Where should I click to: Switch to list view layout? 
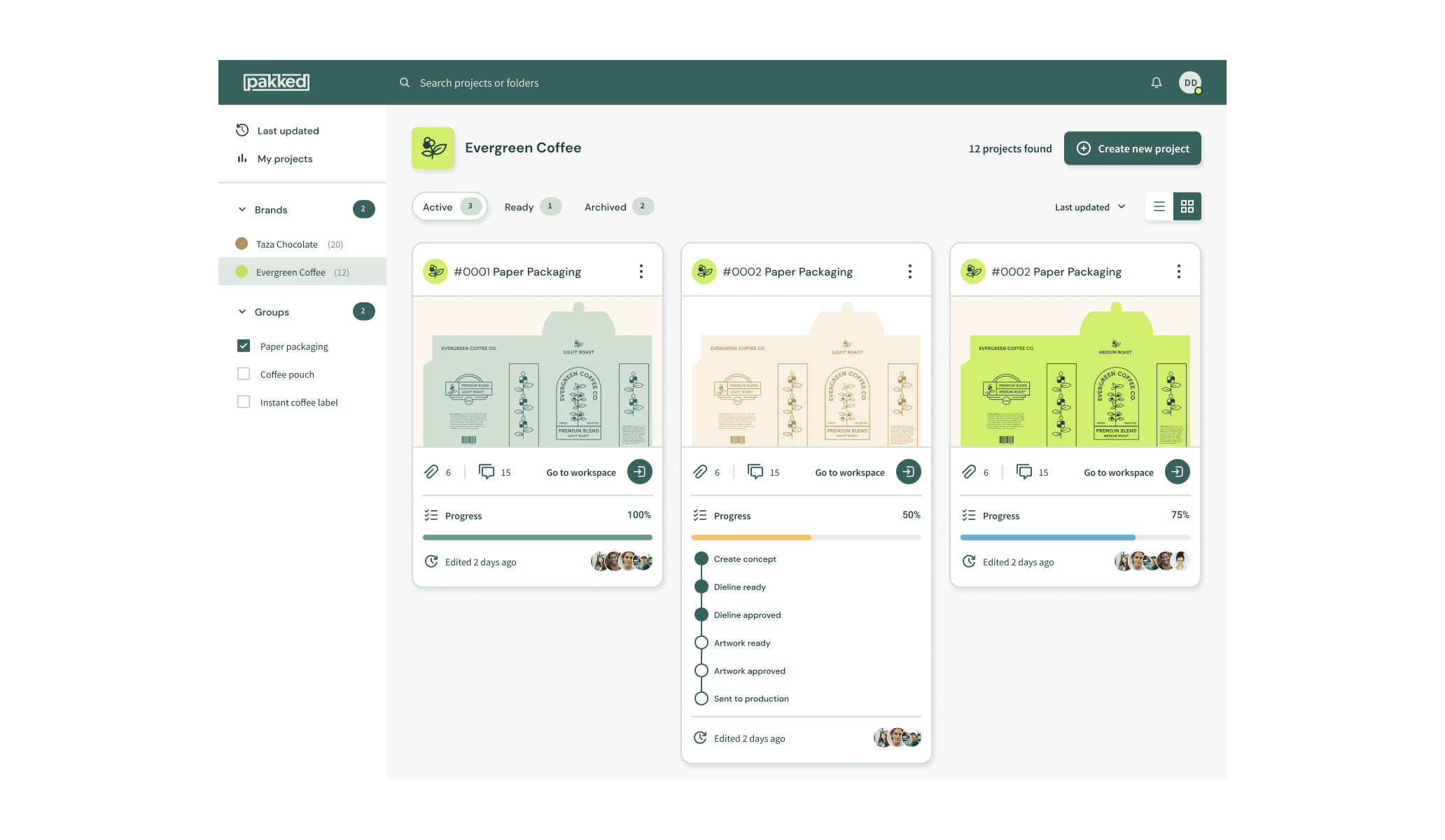(x=1159, y=206)
